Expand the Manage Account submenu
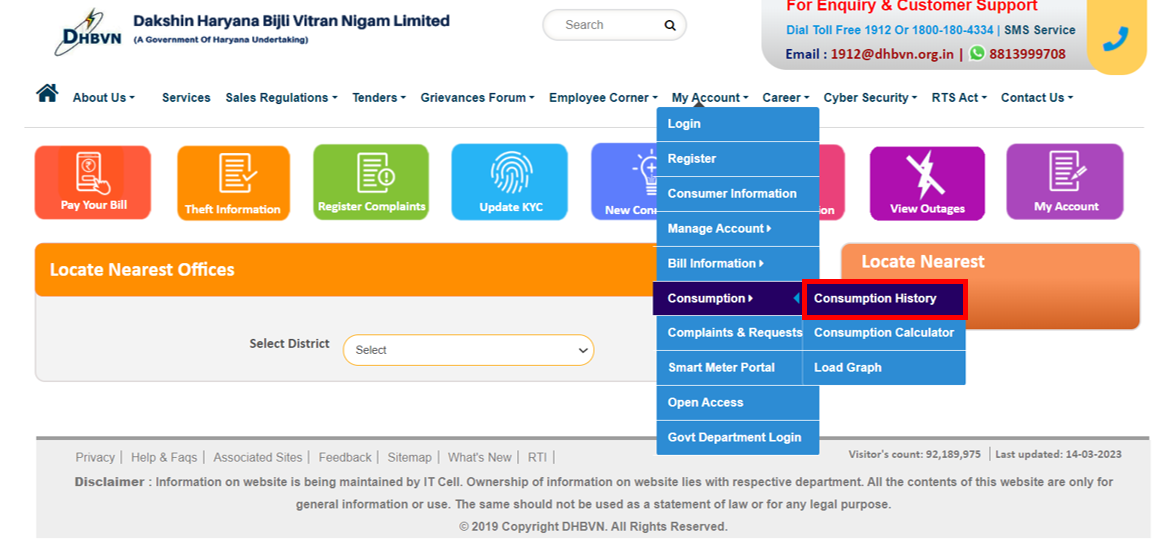The image size is (1161, 552). [719, 229]
